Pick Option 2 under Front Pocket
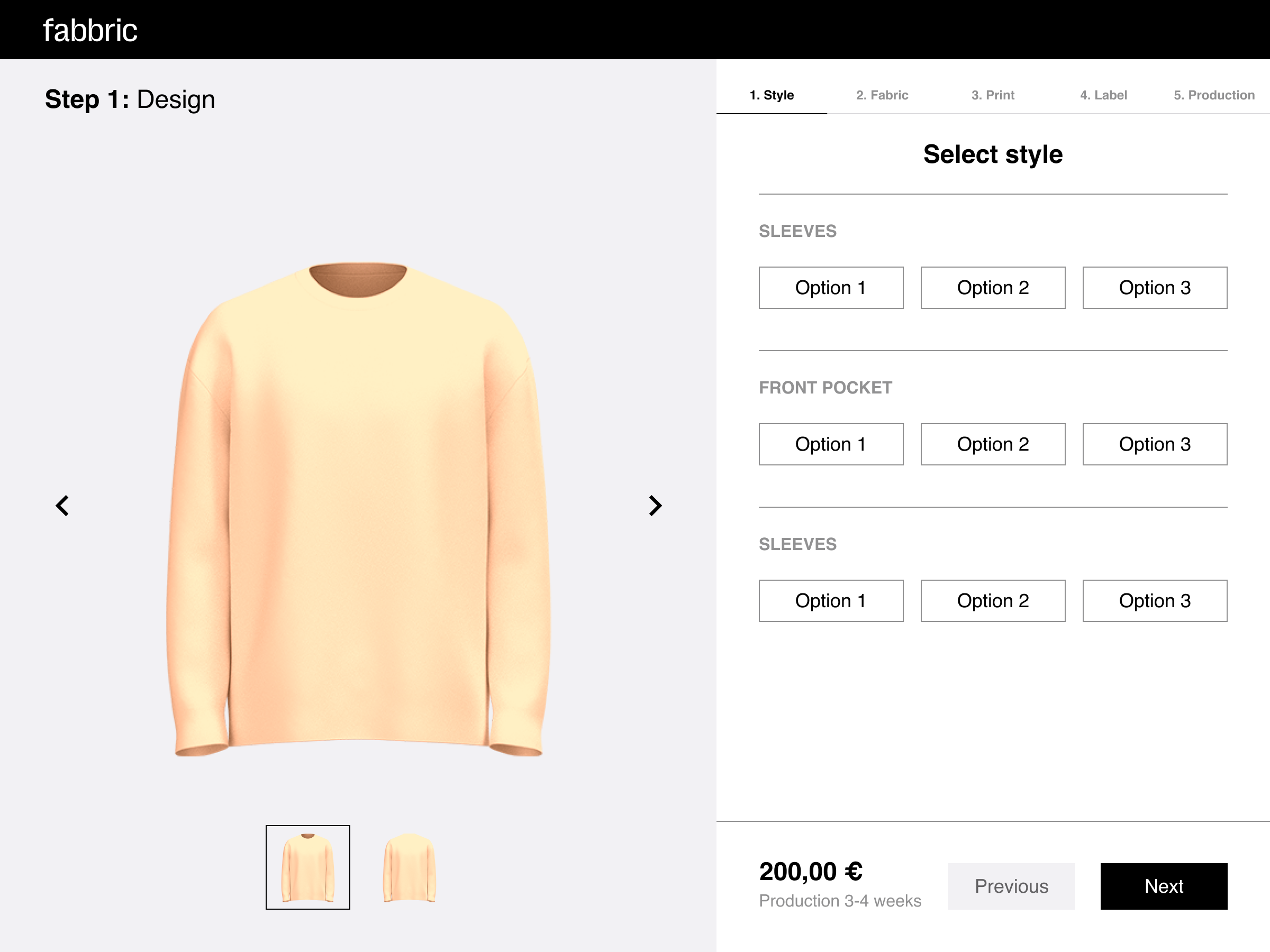 coord(993,444)
